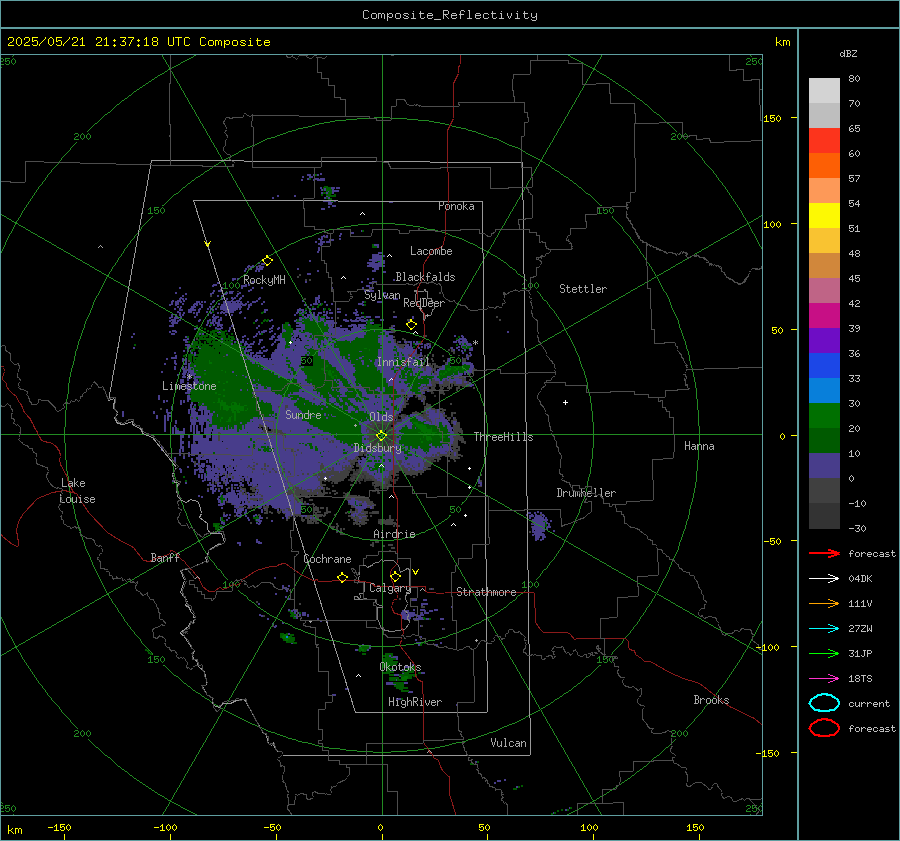Pick the light blue dBZ swatch
Screen dimensions: 900x841
pos(824,390)
